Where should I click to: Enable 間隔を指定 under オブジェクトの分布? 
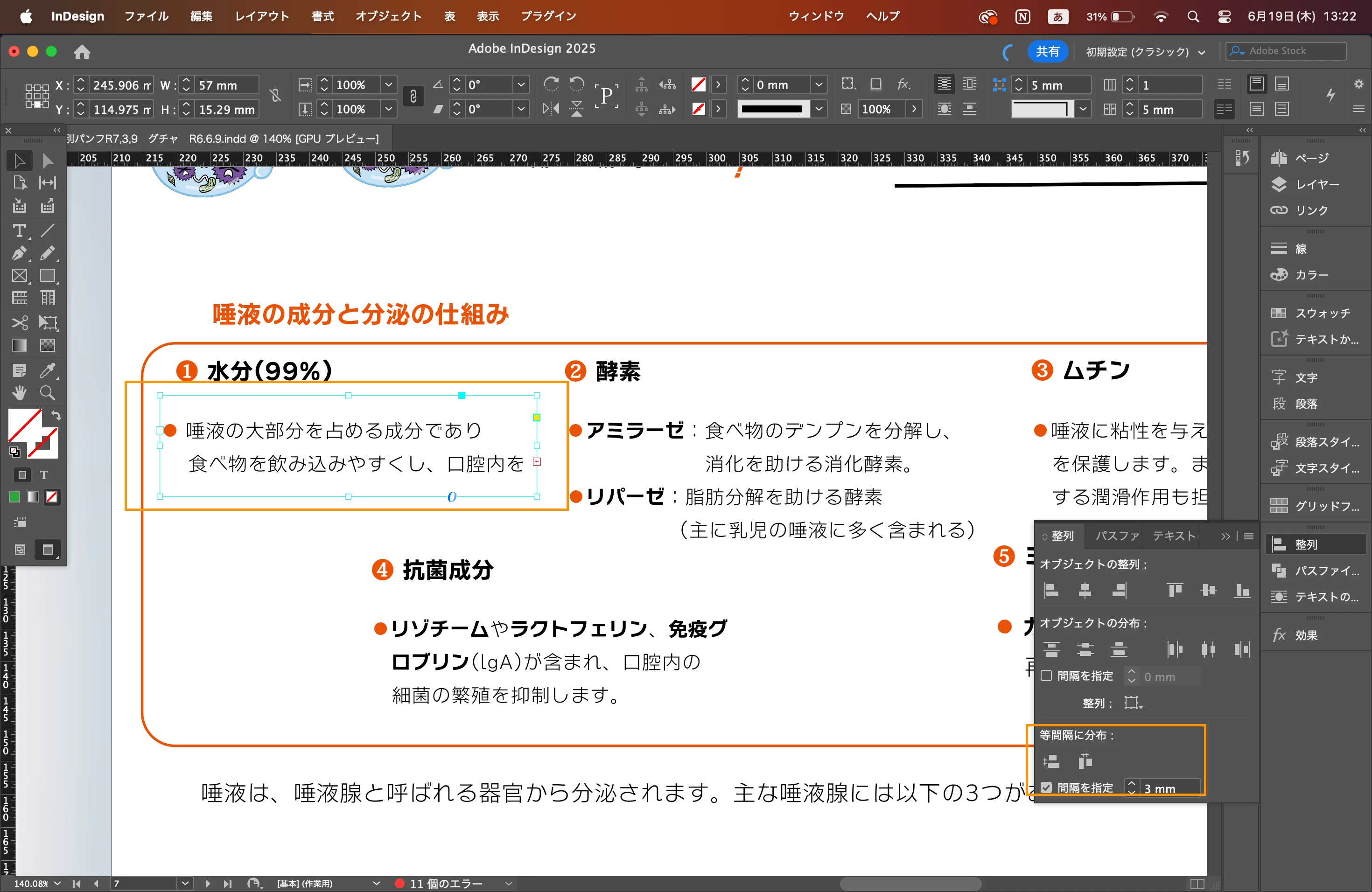click(1046, 676)
